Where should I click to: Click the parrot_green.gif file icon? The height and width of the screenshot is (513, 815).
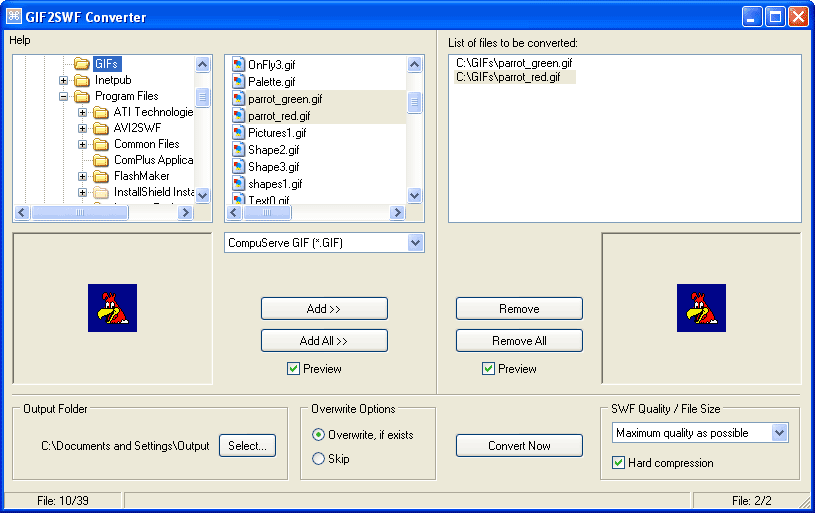tap(238, 99)
